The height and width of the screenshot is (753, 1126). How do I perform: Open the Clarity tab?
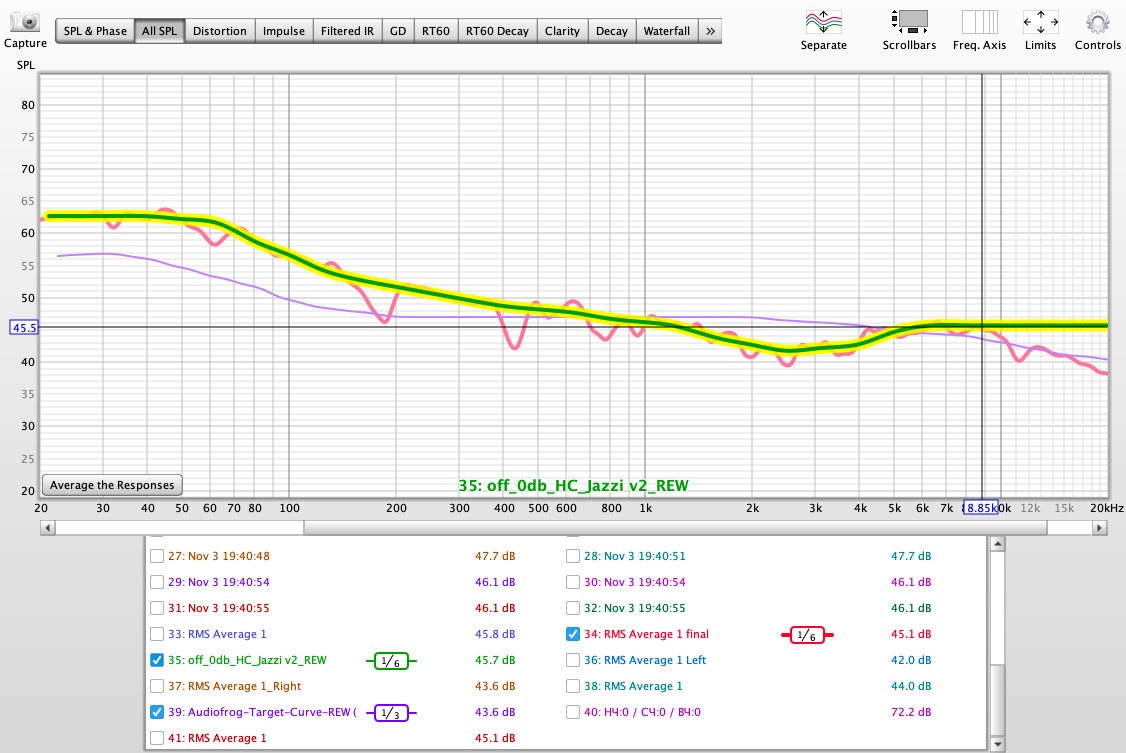(x=562, y=31)
